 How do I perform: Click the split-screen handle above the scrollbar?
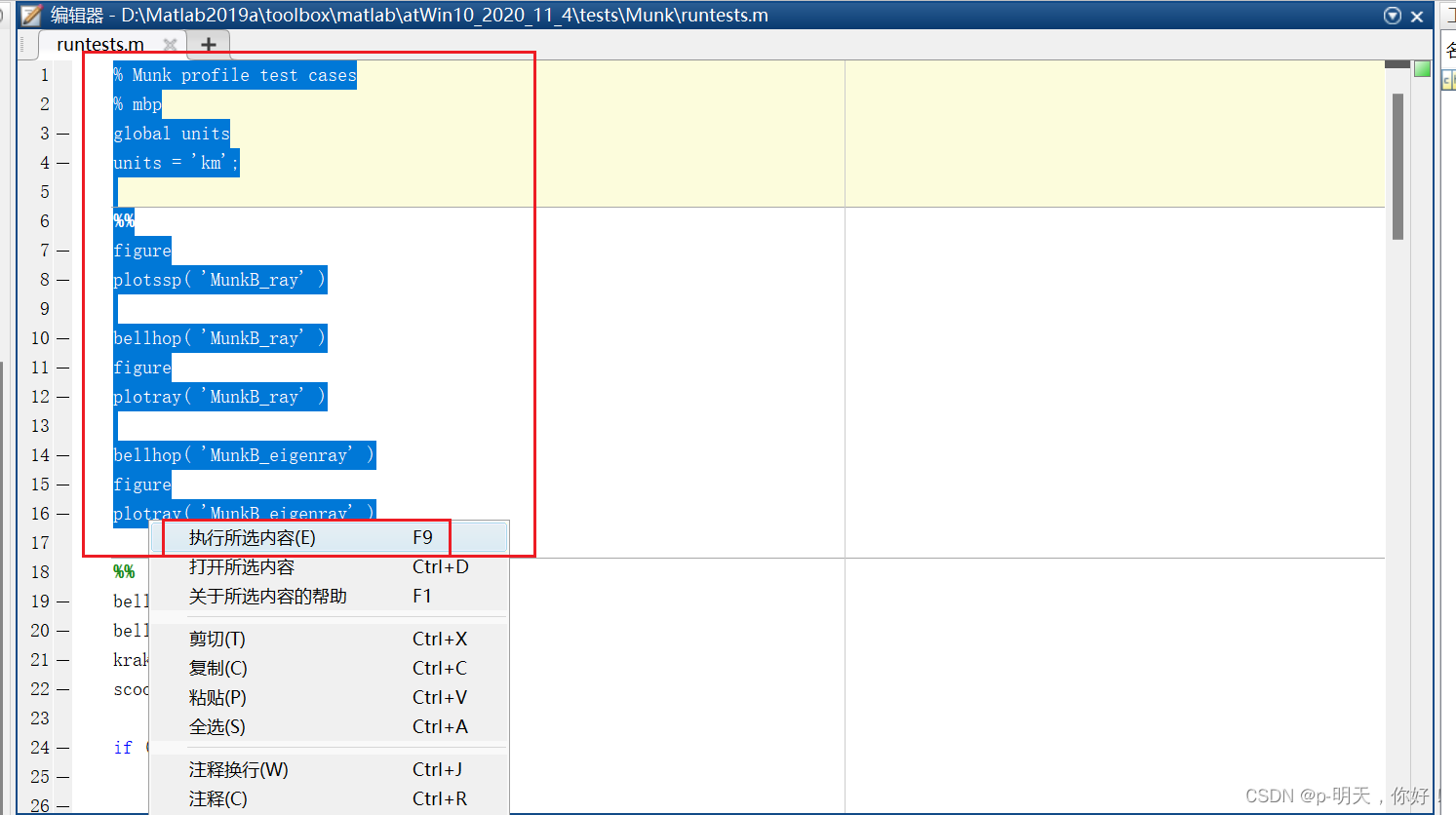point(1397,64)
